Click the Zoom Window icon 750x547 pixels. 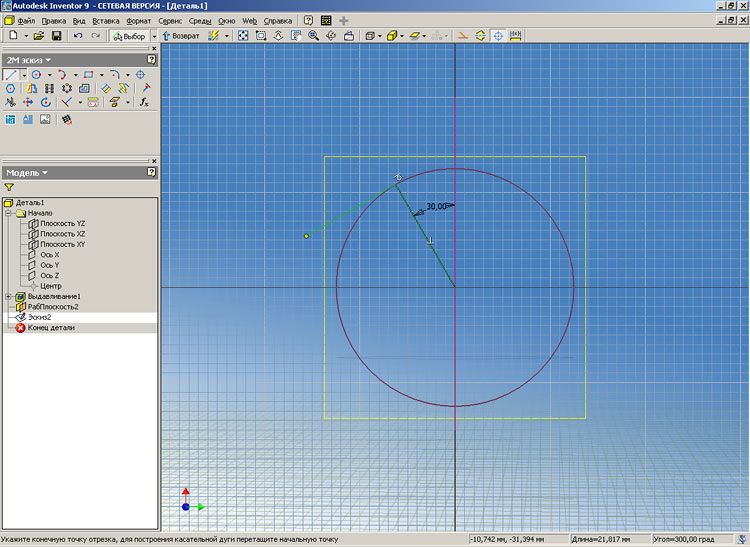(x=261, y=35)
